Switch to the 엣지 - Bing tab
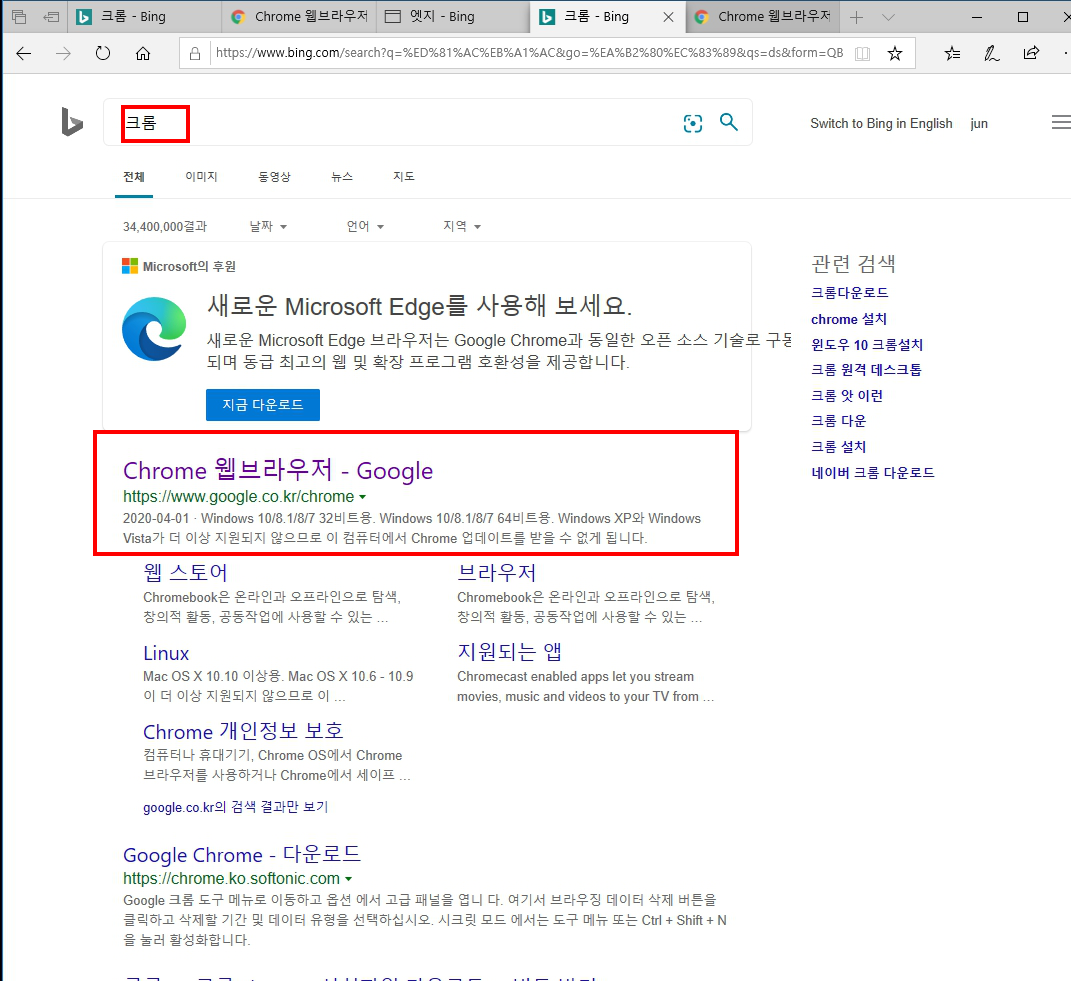1071x981 pixels. (454, 17)
